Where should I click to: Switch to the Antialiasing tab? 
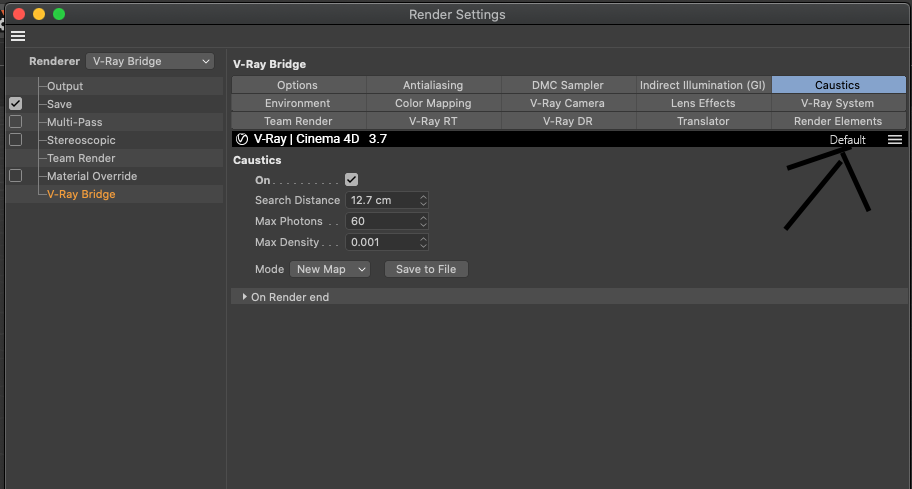(x=433, y=85)
